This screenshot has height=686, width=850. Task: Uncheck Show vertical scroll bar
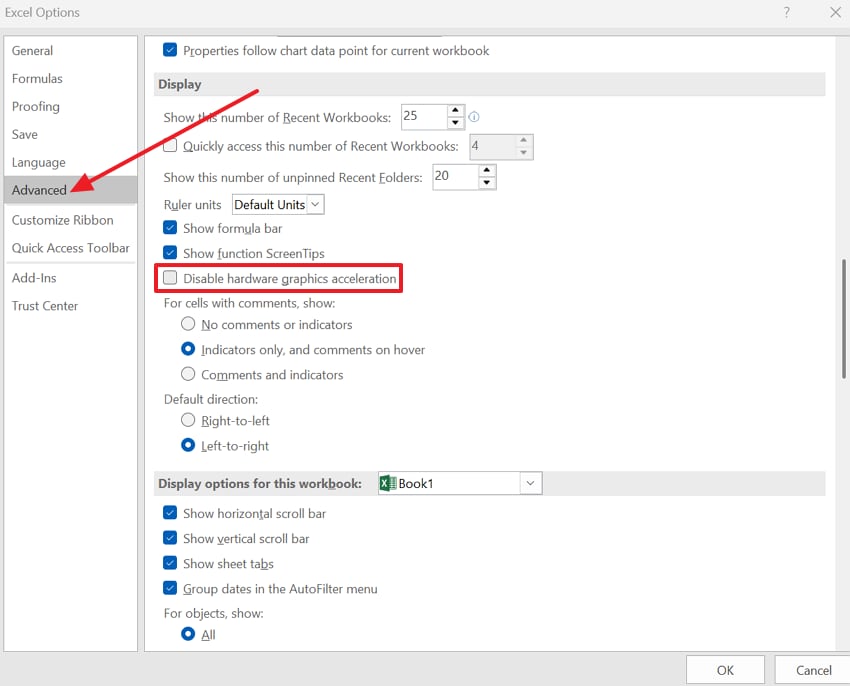170,537
